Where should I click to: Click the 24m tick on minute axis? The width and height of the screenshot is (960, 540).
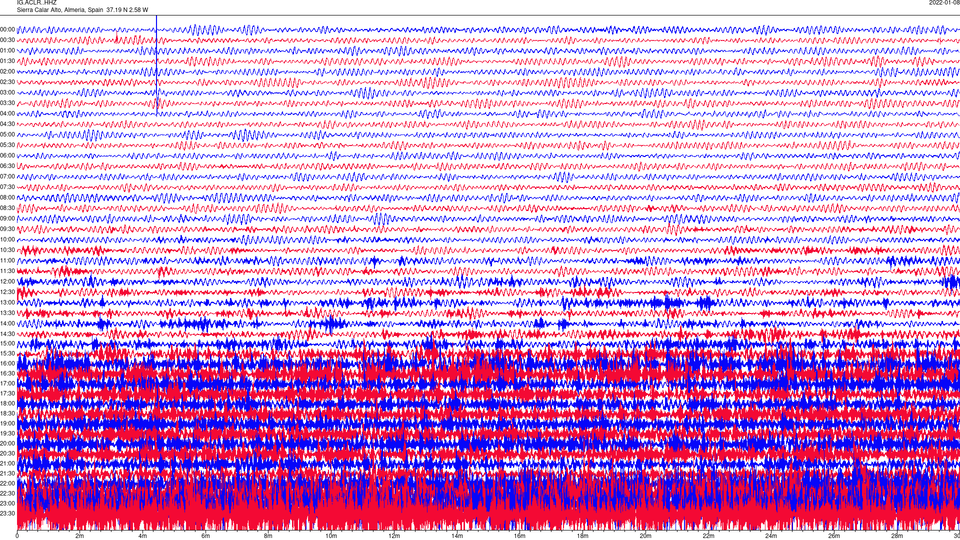click(x=771, y=536)
